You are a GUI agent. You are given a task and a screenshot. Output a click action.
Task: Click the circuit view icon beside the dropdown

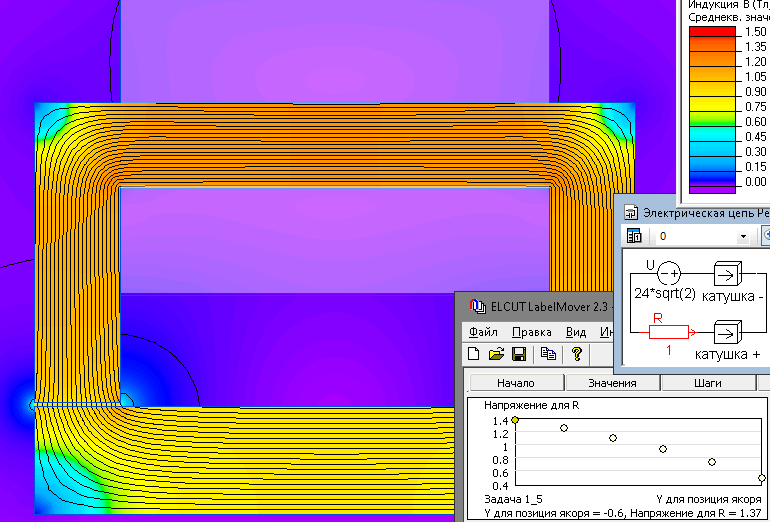(634, 237)
